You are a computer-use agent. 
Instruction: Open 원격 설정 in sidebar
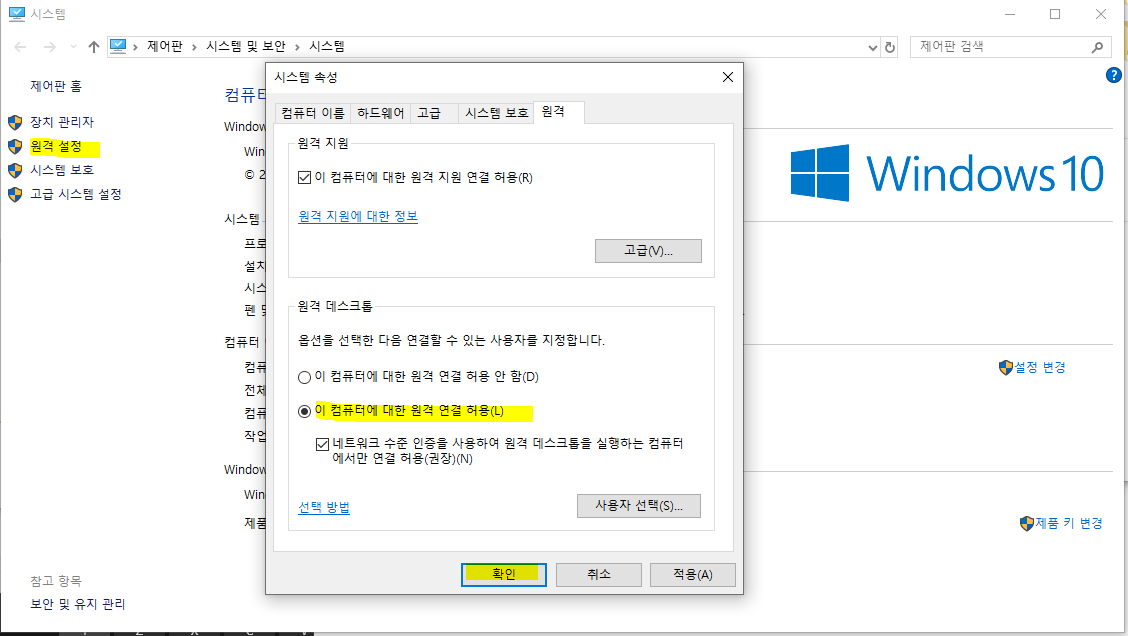[56, 147]
